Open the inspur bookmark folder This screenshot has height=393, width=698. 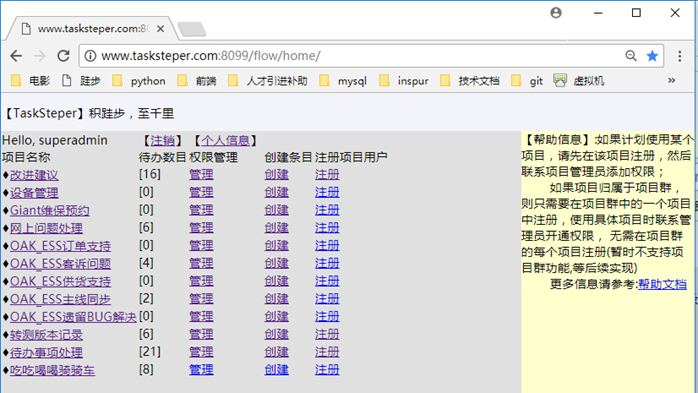[x=403, y=81]
